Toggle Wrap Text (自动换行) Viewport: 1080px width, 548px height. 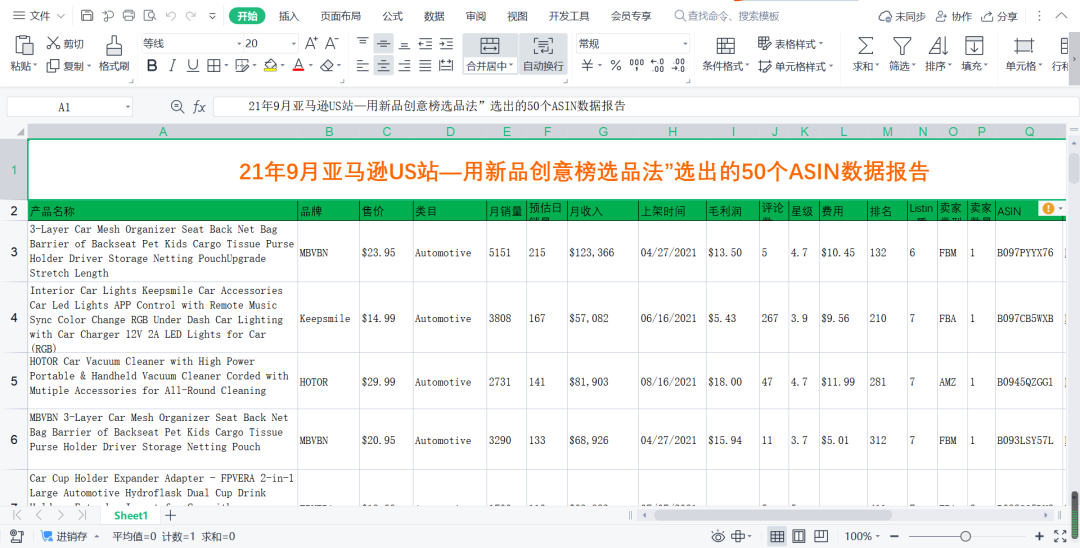(543, 46)
